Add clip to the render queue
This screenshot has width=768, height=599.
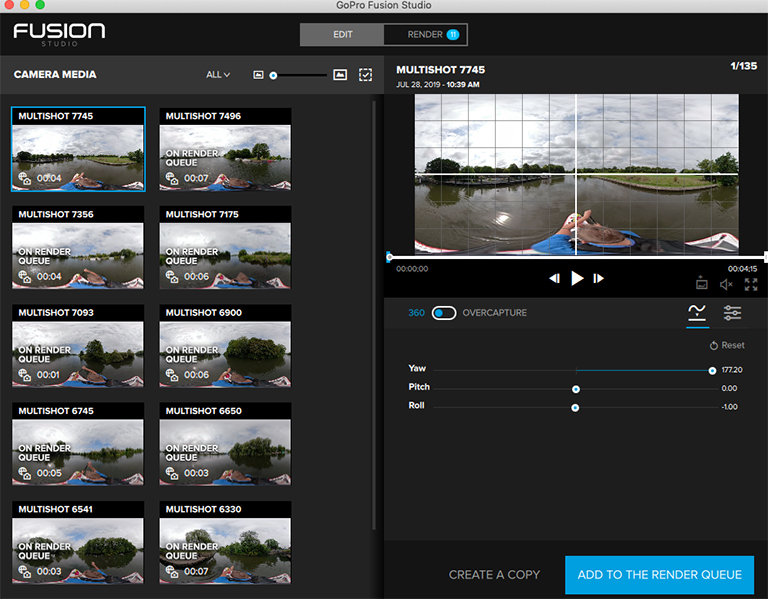[659, 575]
